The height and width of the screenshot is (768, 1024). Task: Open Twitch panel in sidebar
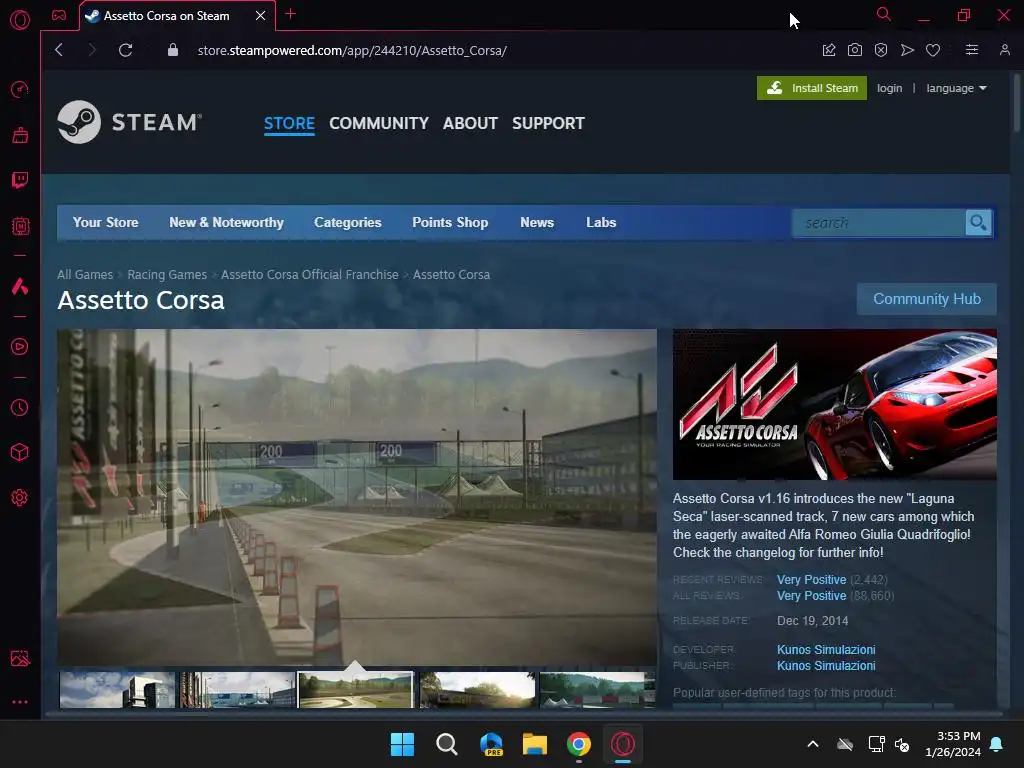tap(20, 180)
